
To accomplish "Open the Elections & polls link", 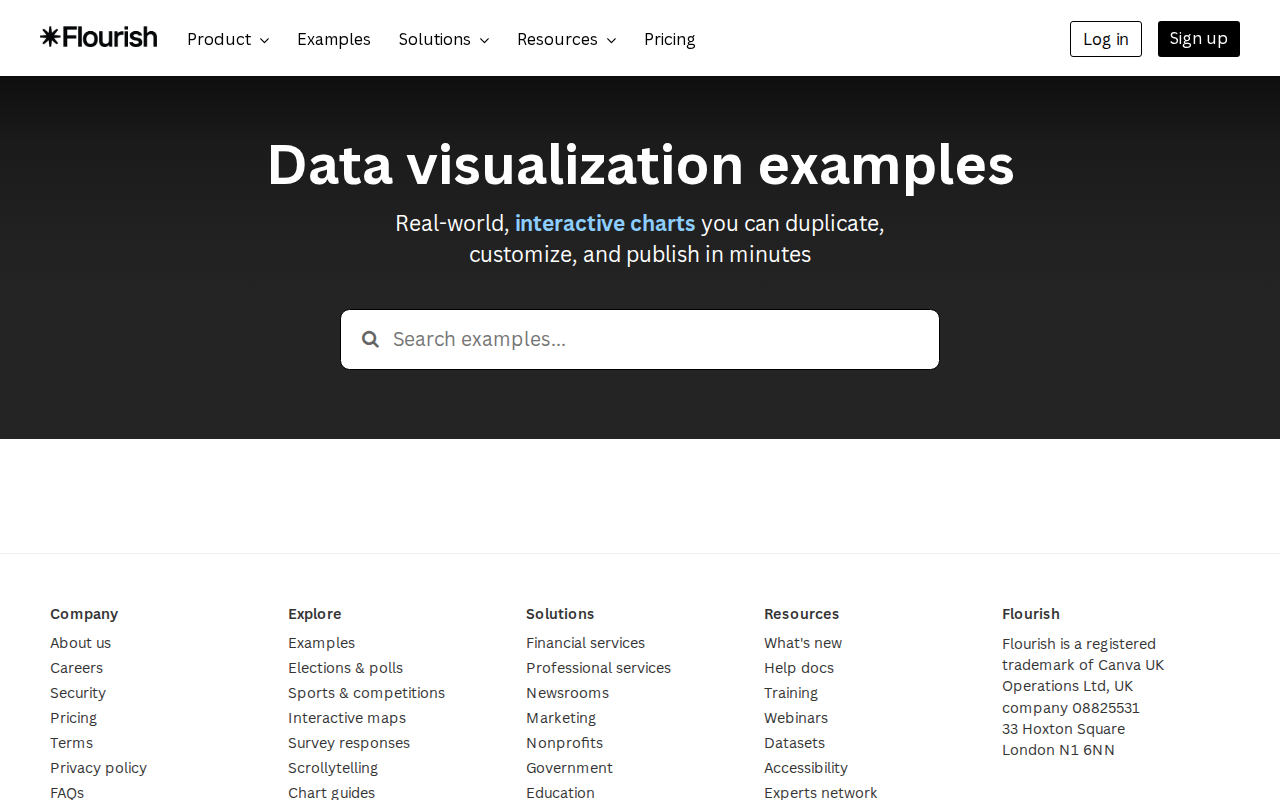I will [x=346, y=668].
